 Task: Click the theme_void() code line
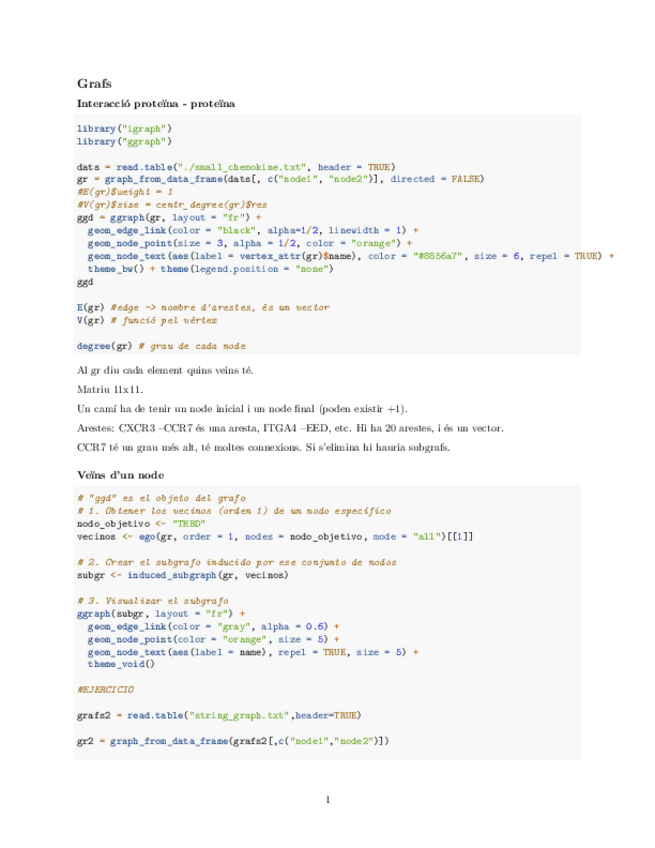121,663
